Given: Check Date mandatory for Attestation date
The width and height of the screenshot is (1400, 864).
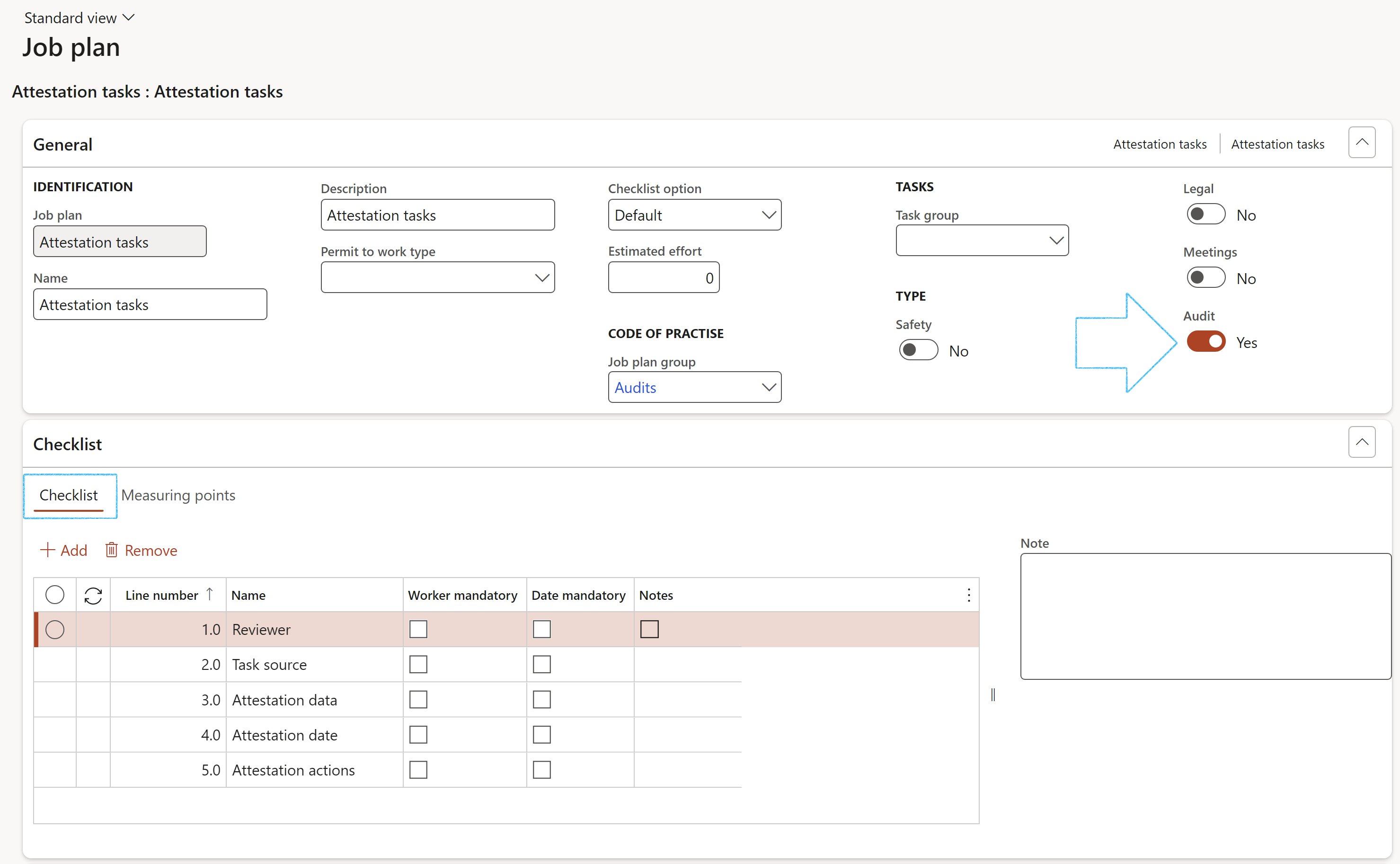Looking at the screenshot, I should 541,735.
